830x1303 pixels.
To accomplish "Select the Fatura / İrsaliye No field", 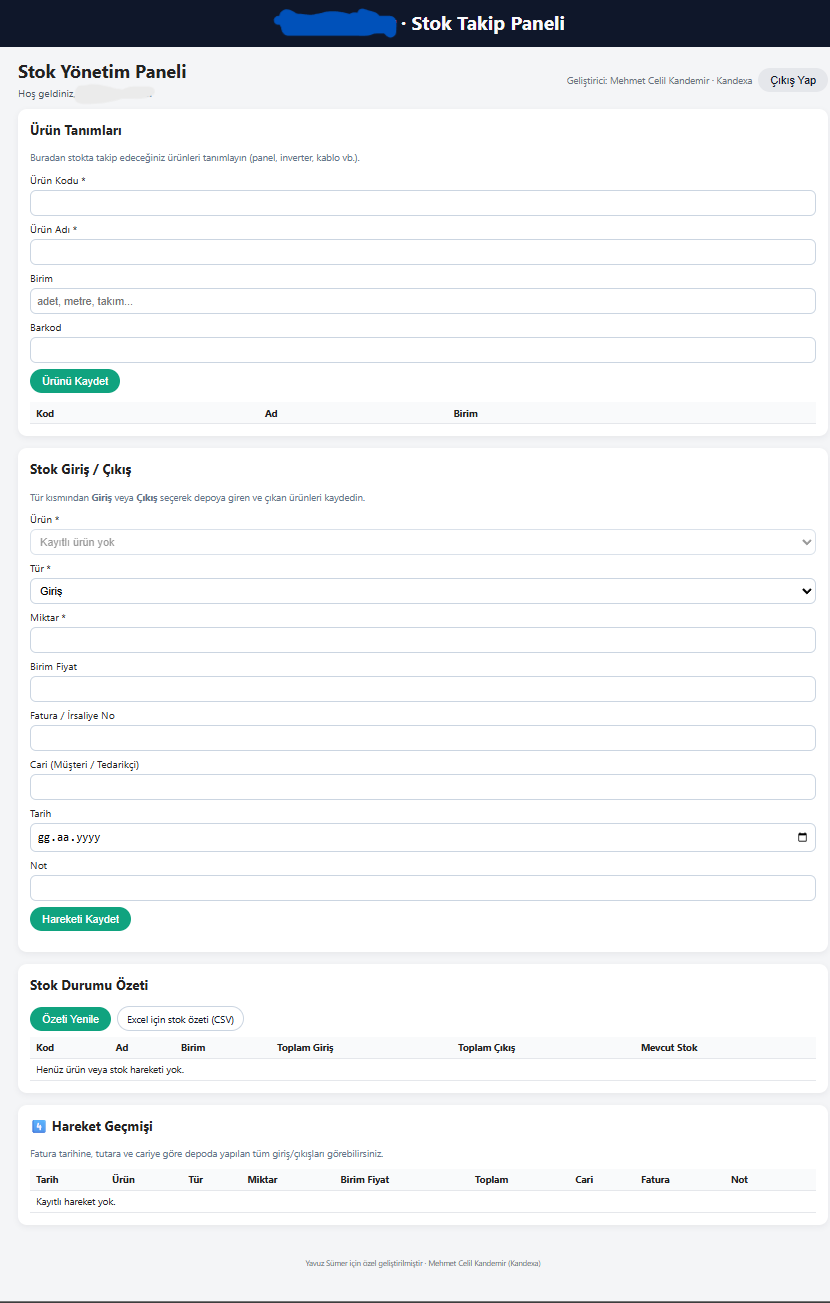I will tap(422, 738).
